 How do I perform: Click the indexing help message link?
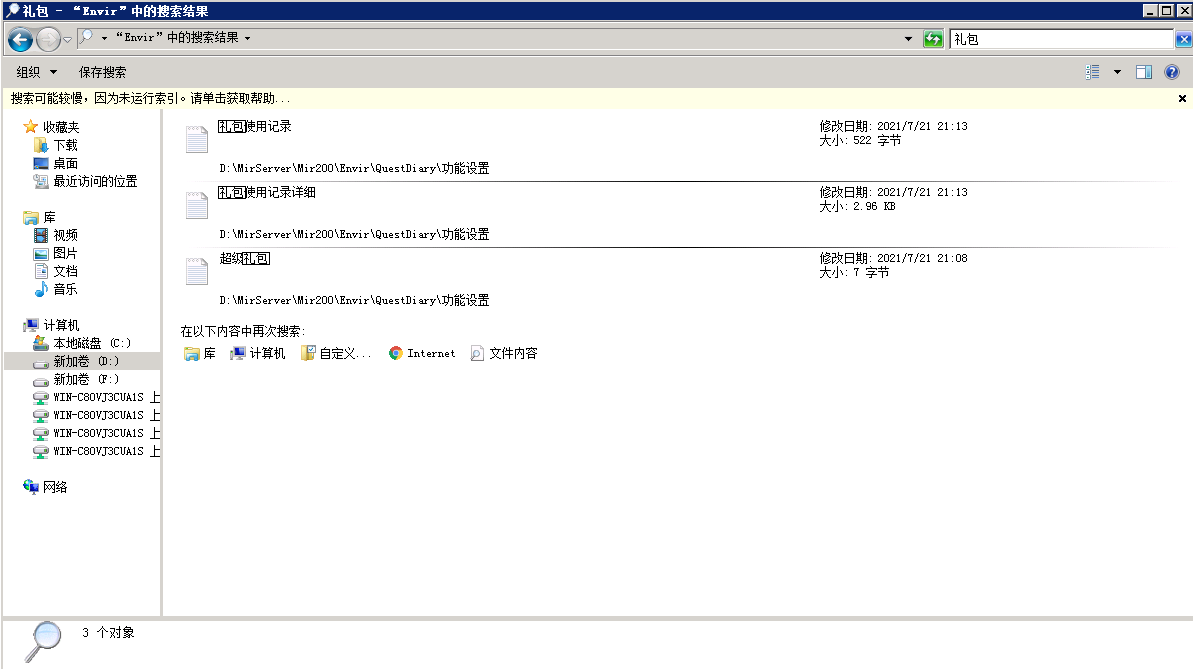point(150,98)
